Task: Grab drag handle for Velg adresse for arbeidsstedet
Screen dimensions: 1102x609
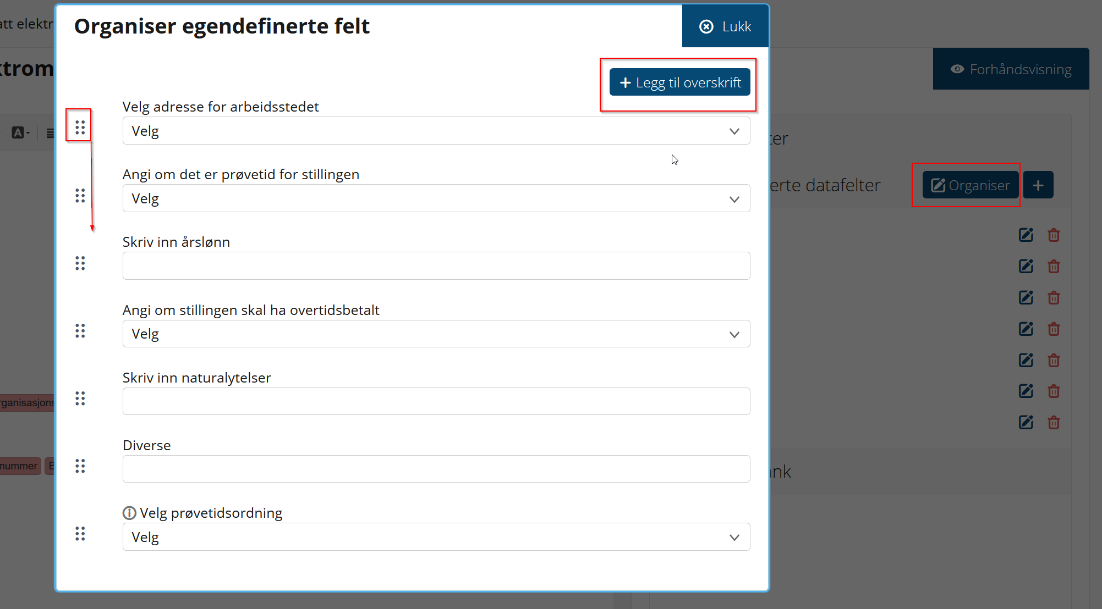Action: tap(80, 128)
